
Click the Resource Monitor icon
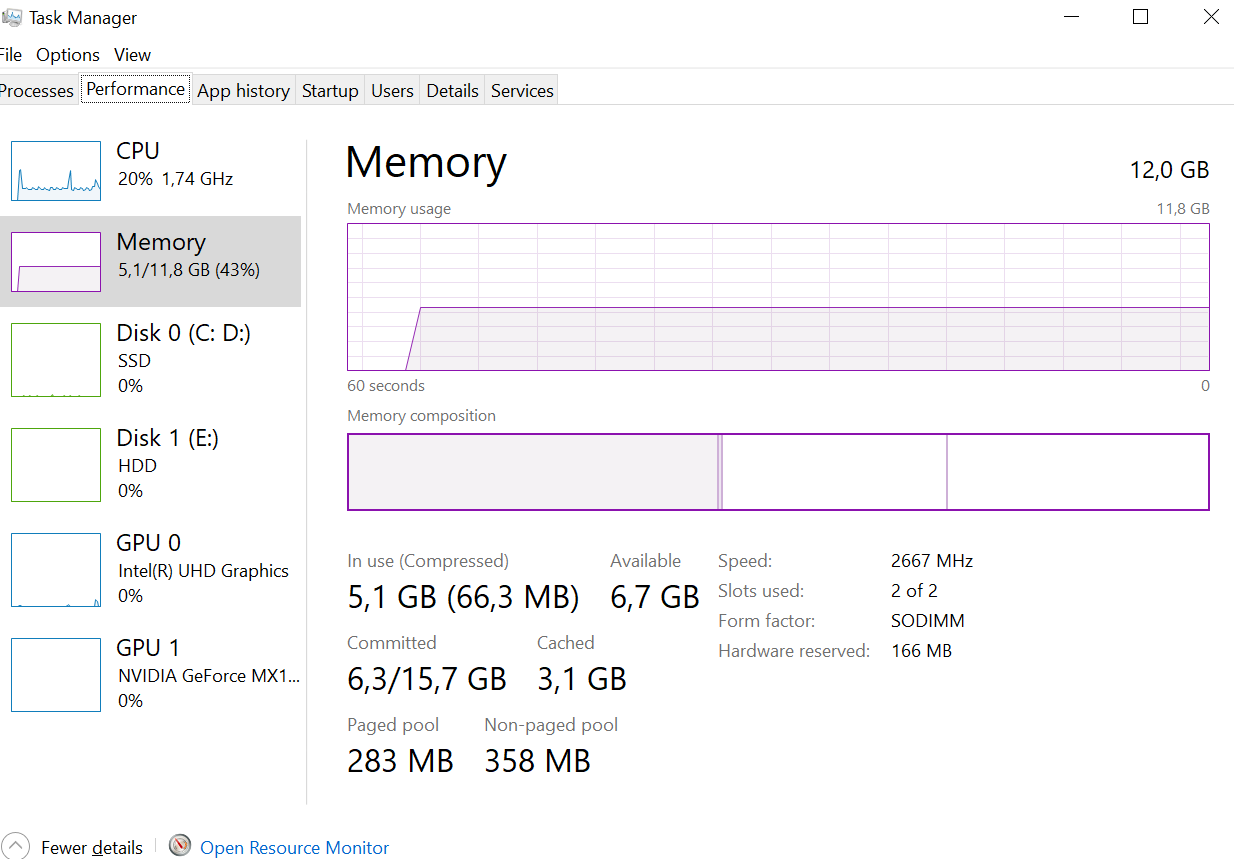coord(180,846)
